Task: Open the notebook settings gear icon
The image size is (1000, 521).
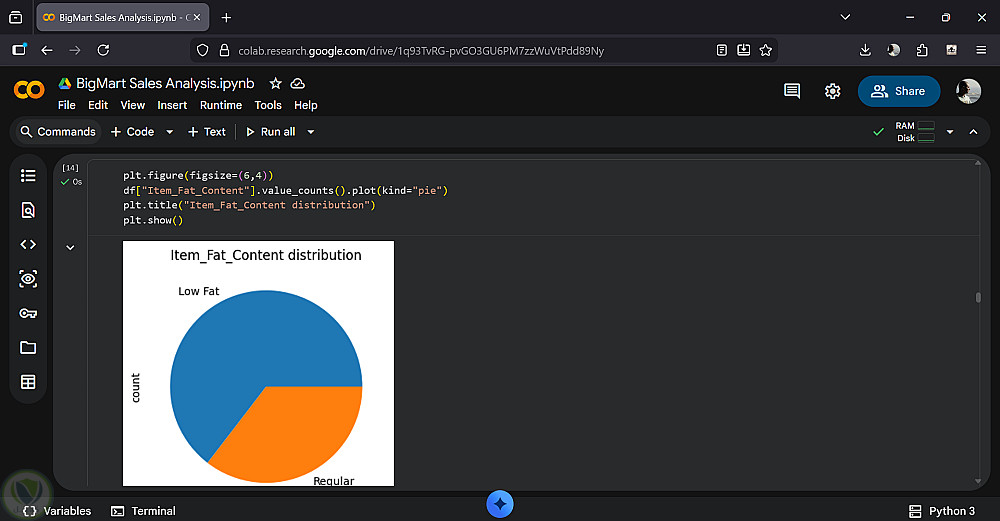Action: tap(832, 91)
